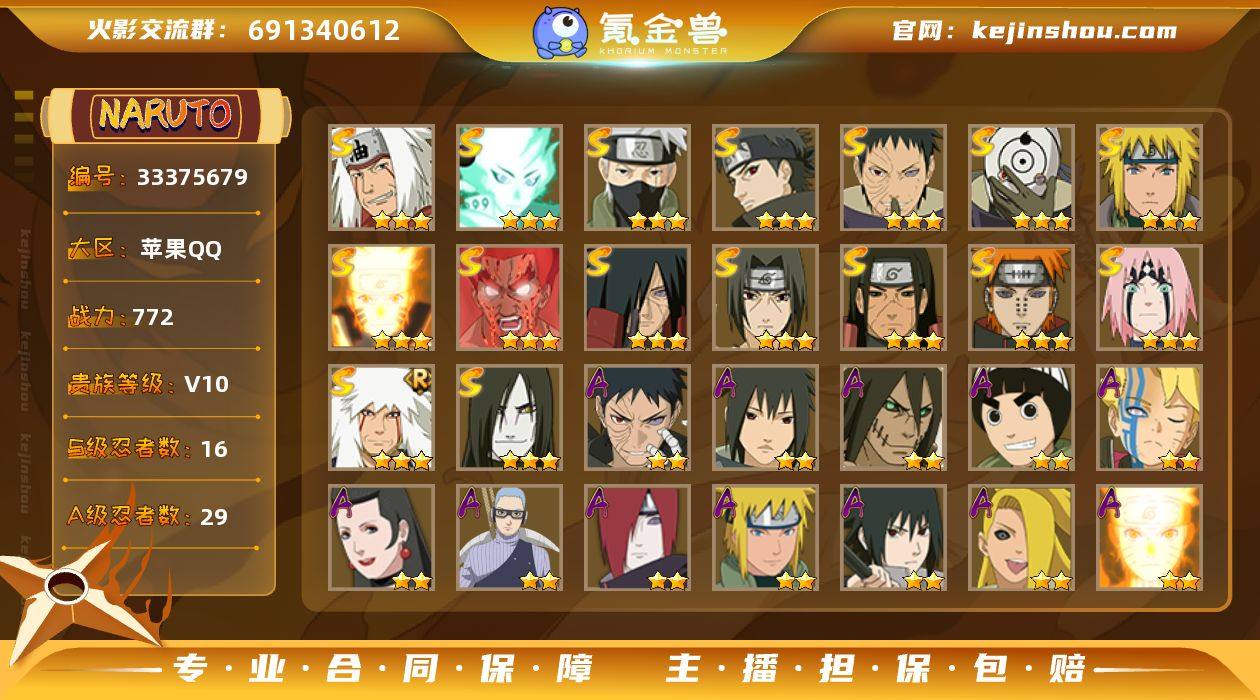Select the Kakuzu green-eyed A-rank portrait
Viewport: 1260px width, 700px height.
pos(894,418)
